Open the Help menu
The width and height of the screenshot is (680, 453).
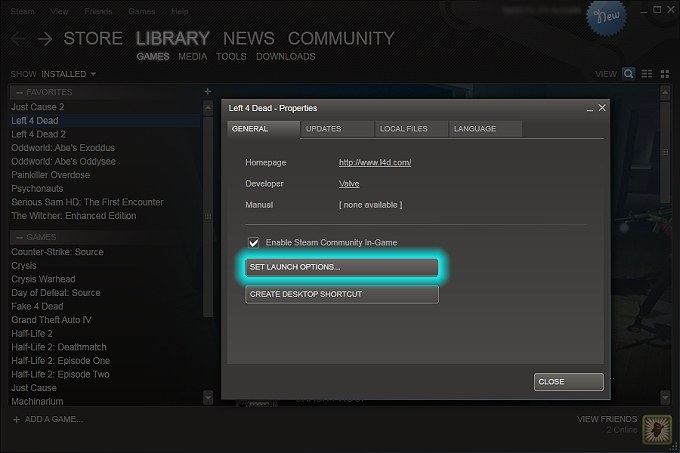coord(180,12)
